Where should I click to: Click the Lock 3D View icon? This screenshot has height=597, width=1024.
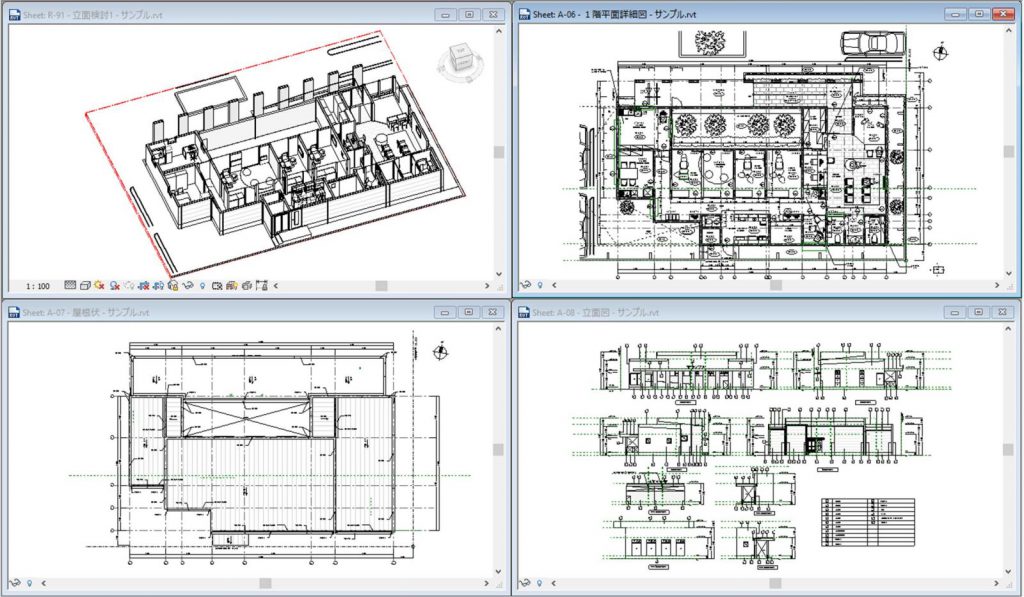172,285
